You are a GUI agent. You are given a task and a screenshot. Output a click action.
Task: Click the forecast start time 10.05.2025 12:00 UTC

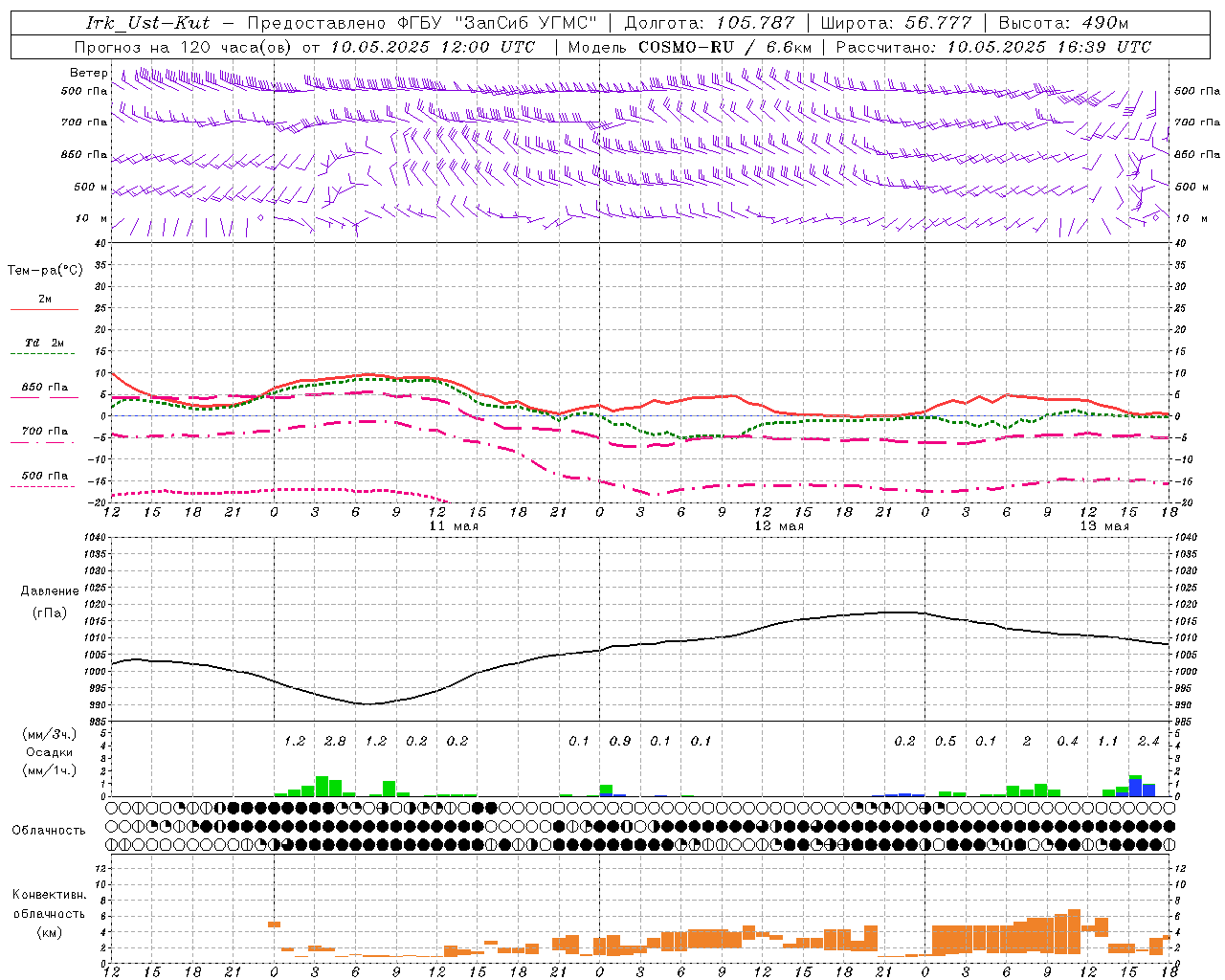(x=433, y=47)
